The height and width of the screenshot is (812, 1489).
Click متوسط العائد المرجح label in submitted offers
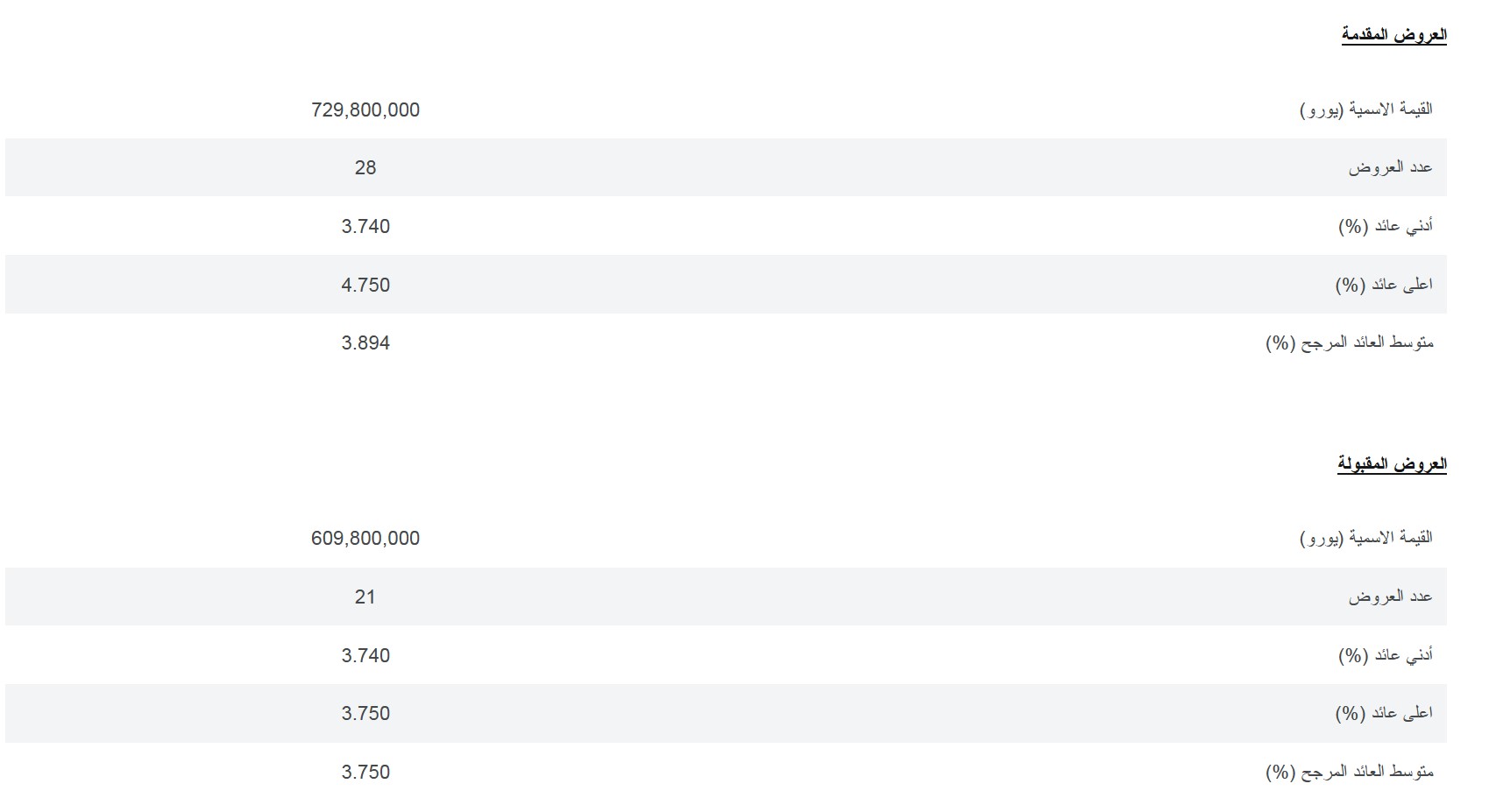[1350, 342]
